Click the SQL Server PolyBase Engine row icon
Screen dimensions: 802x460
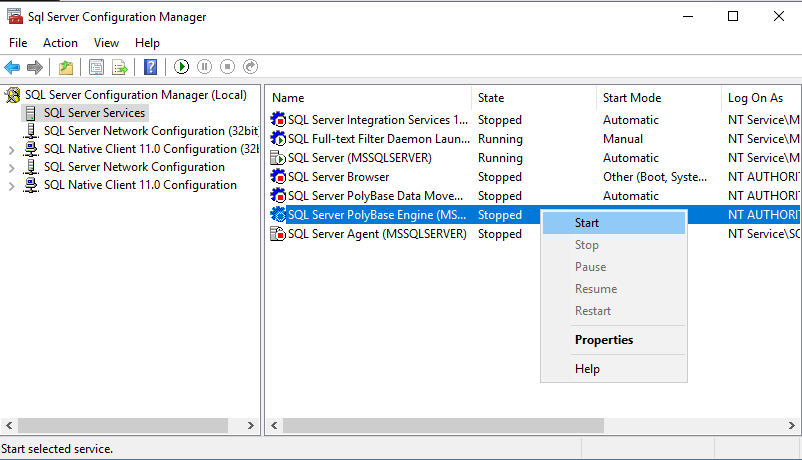(278, 214)
